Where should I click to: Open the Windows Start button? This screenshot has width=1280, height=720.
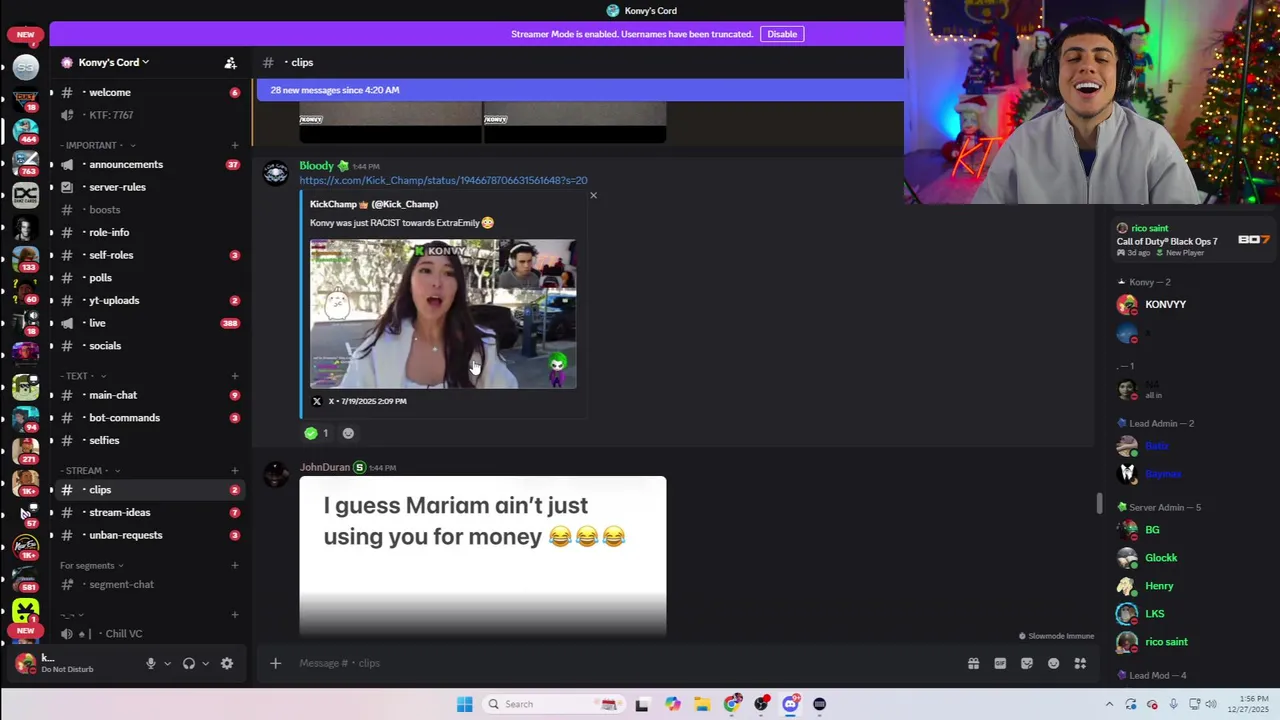(x=464, y=704)
